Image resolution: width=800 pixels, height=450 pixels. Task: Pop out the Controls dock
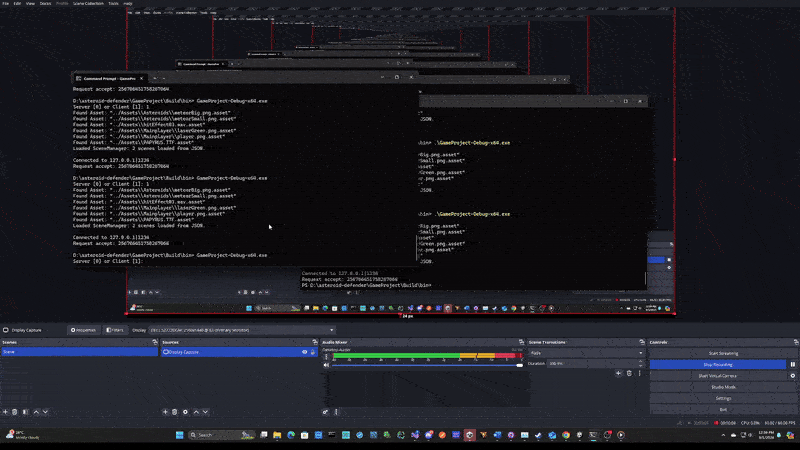coord(796,342)
